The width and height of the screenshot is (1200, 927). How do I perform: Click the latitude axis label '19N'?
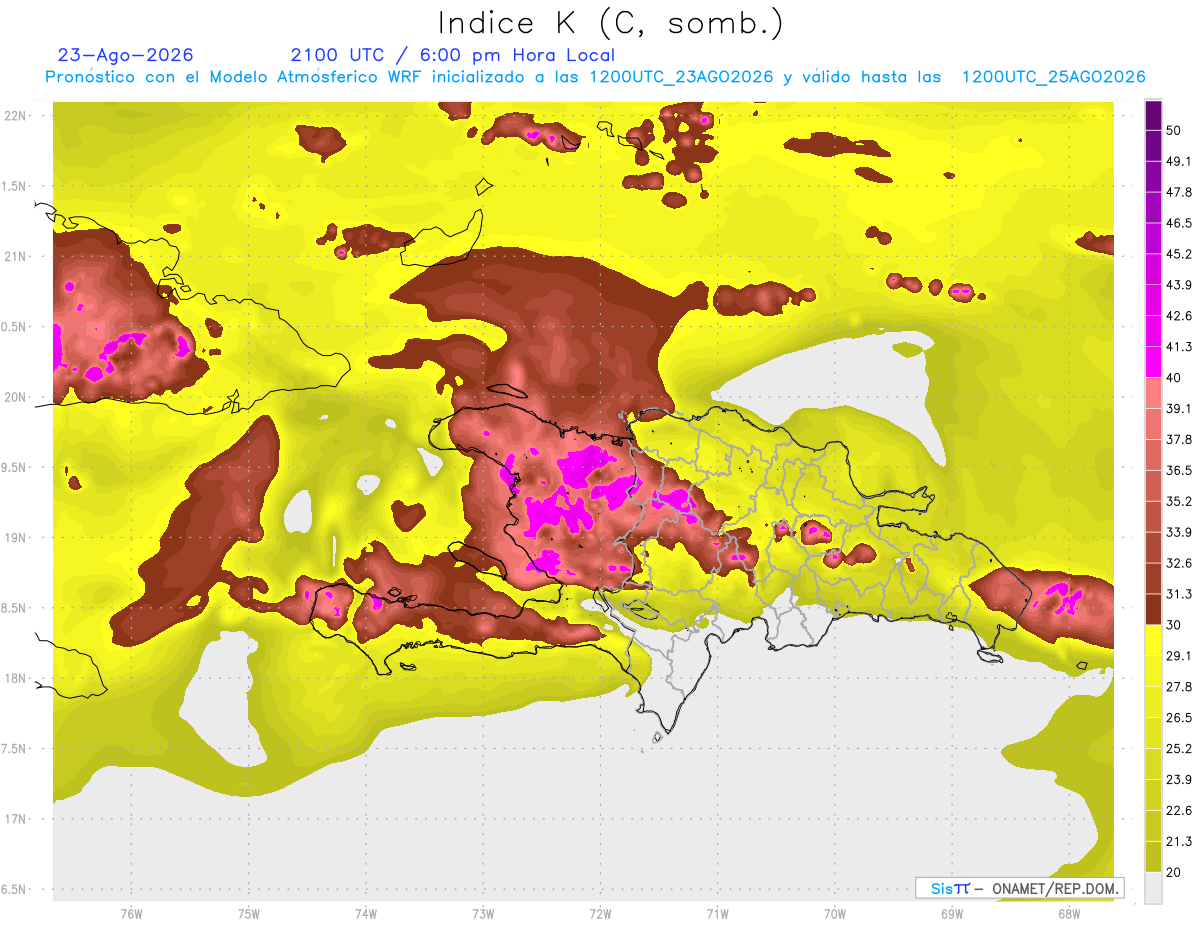pos(17,538)
